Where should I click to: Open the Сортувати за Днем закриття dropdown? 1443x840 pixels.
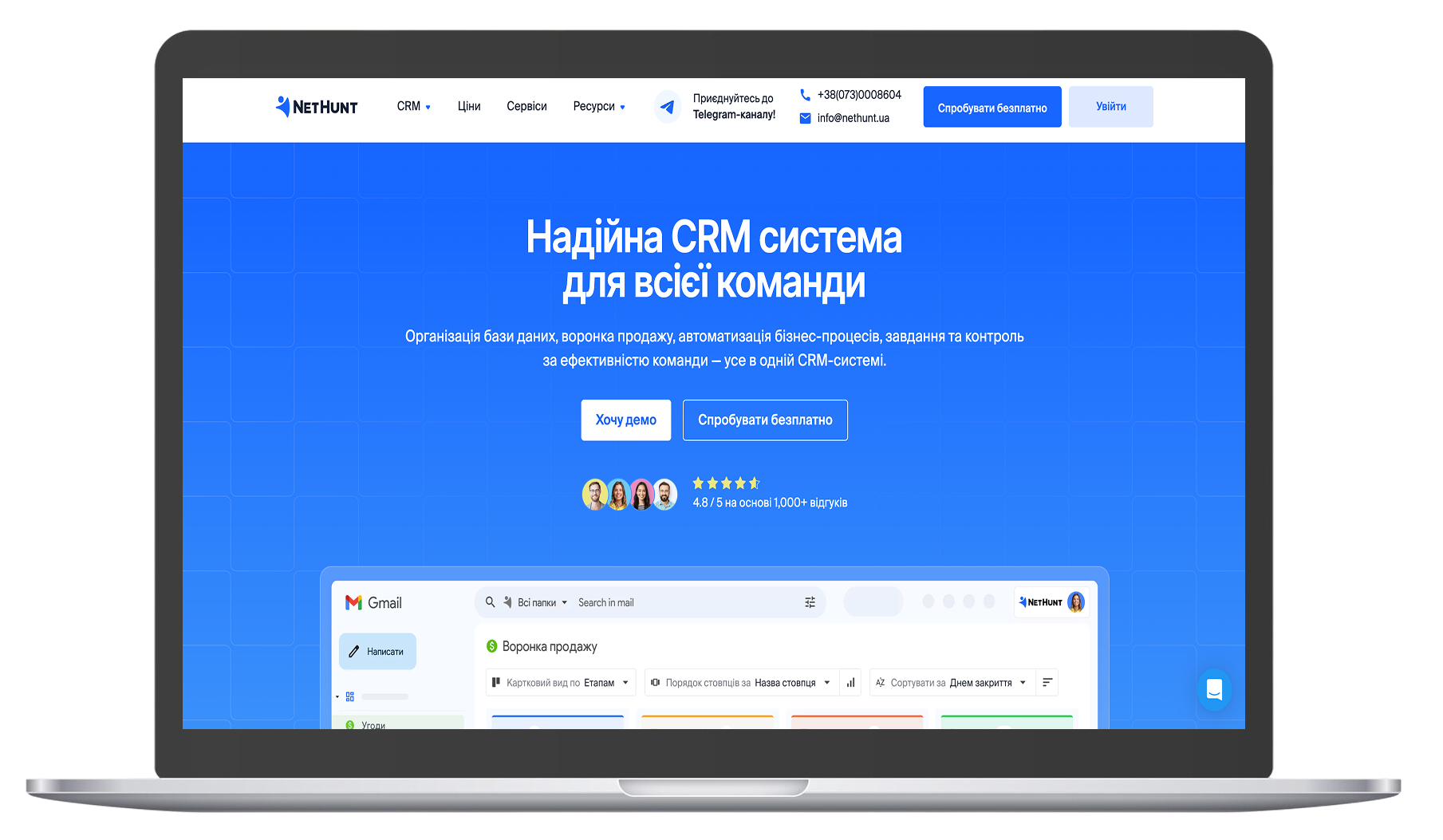[951, 683]
